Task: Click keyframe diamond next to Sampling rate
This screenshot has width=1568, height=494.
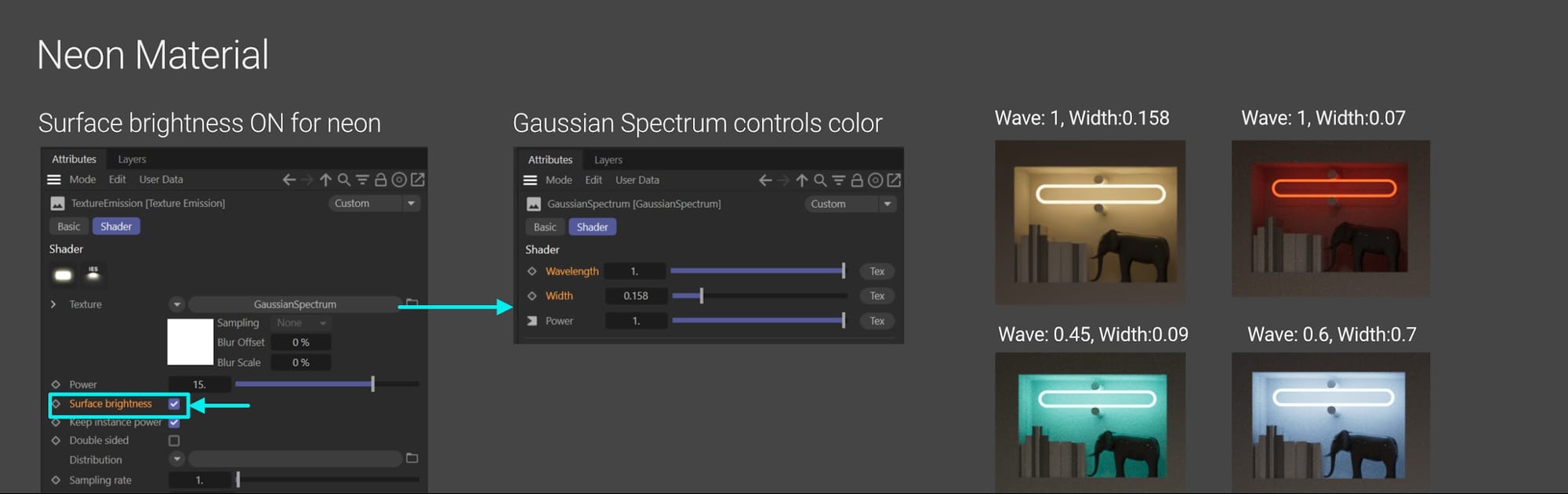Action: pos(56,480)
